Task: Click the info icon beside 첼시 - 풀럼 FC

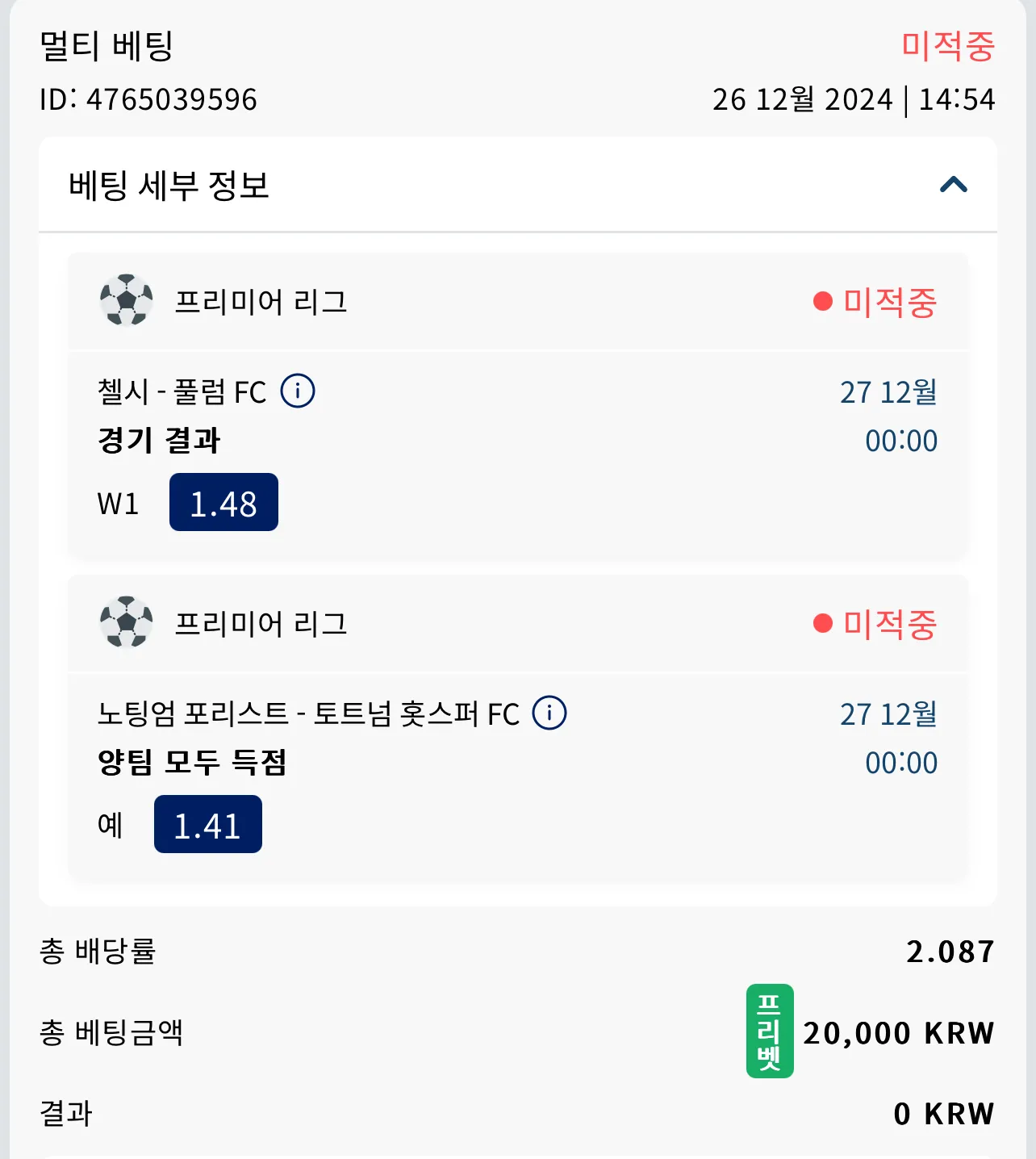Action: tap(298, 391)
